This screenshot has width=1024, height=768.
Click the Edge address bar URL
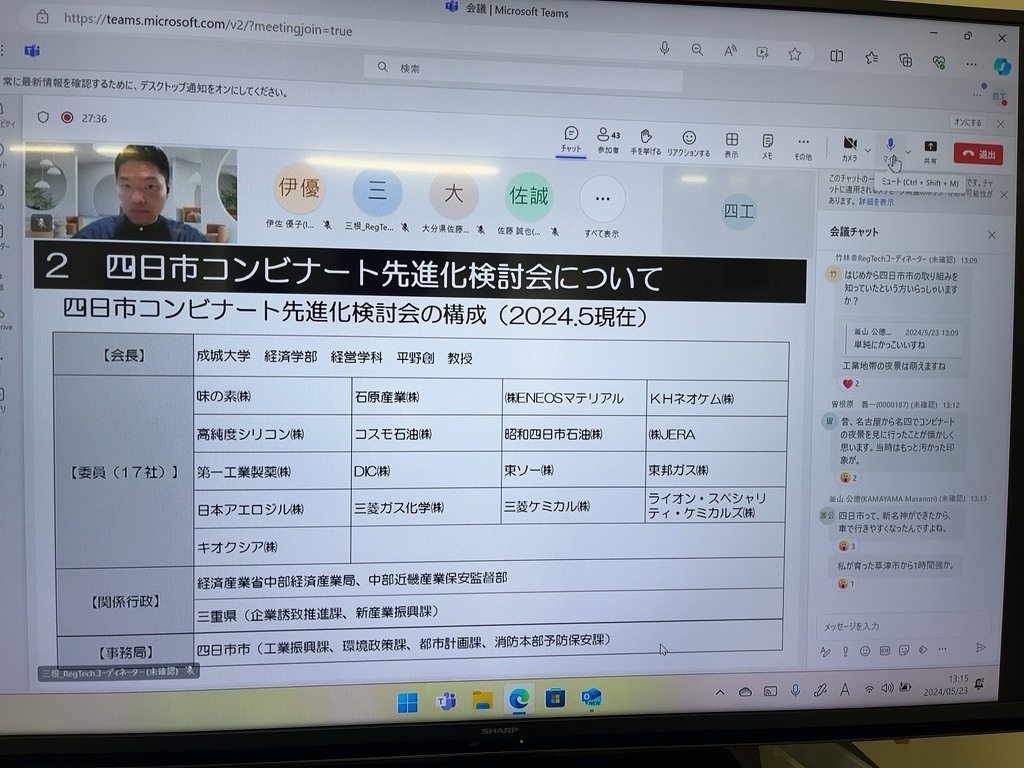208,25
